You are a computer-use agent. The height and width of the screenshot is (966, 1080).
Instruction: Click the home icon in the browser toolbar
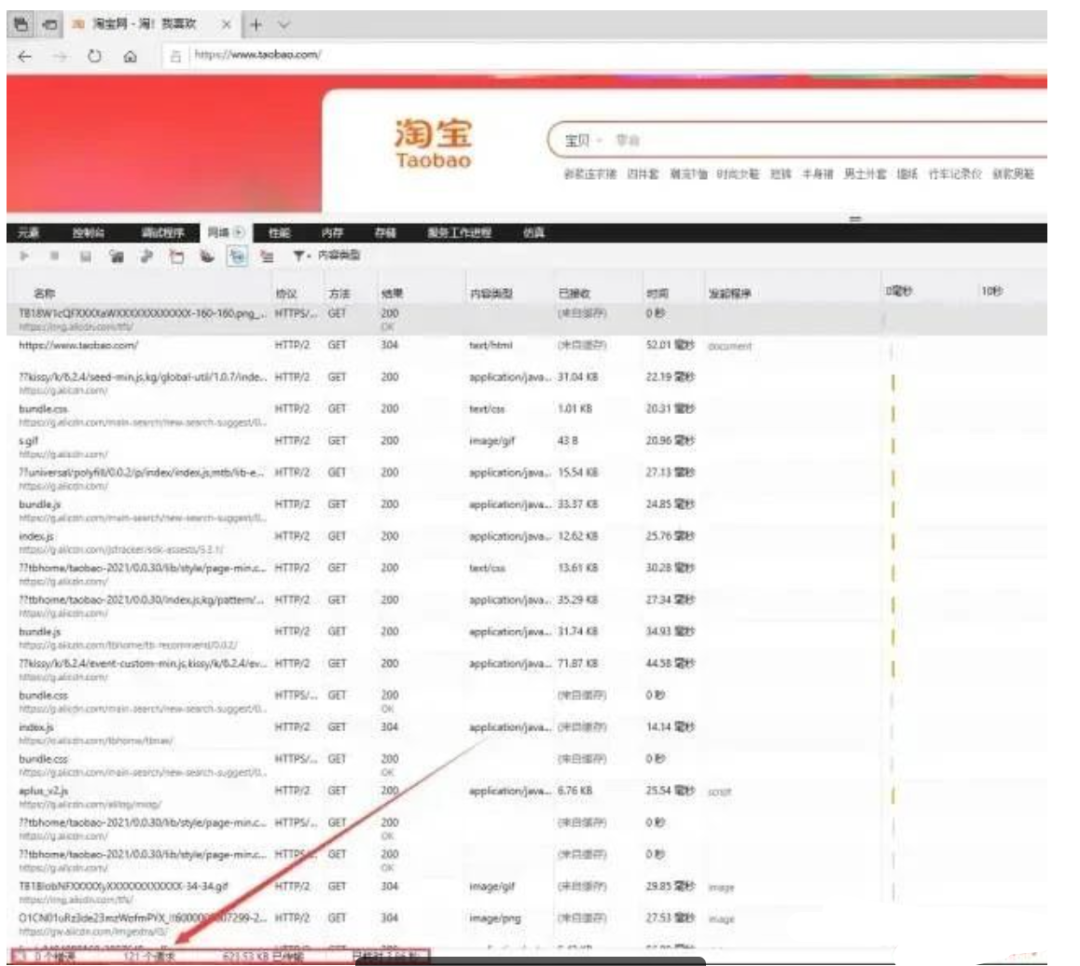(x=130, y=56)
